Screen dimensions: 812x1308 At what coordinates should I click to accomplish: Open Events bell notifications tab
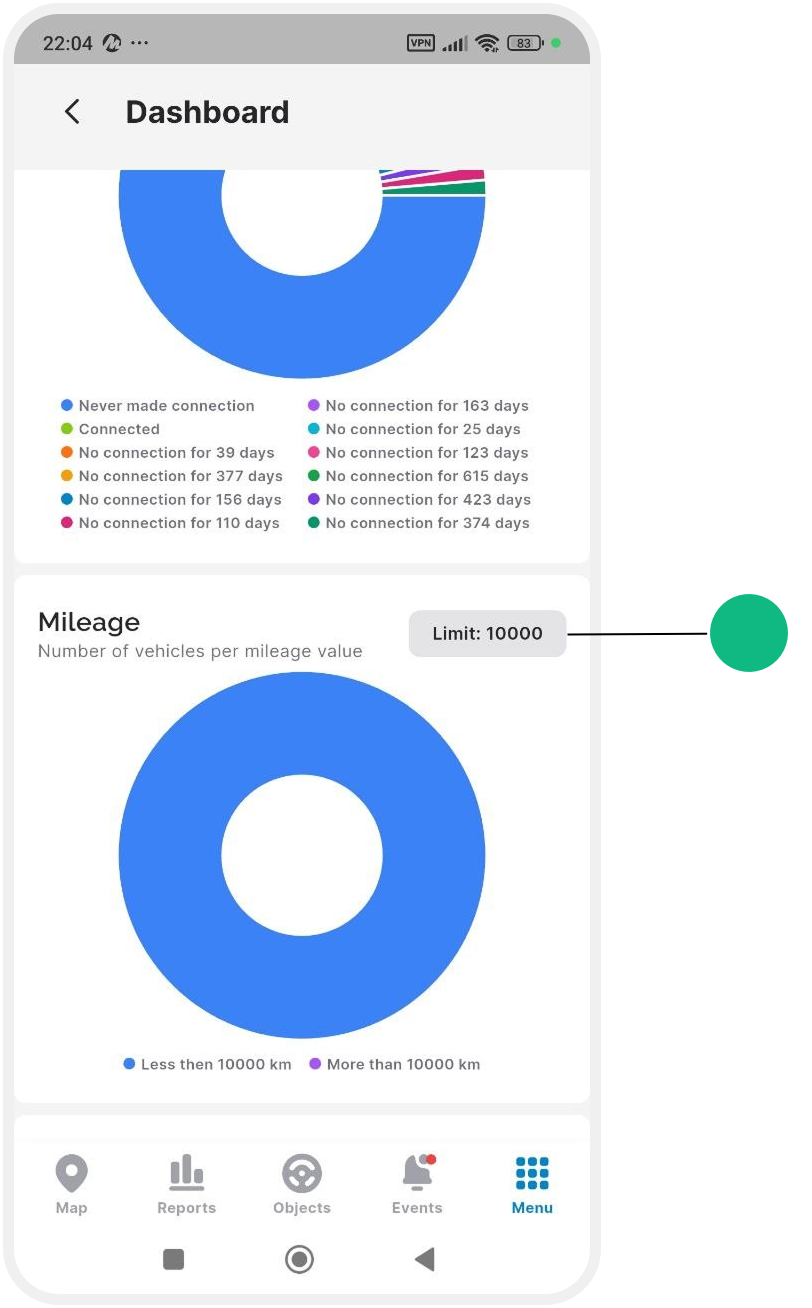click(x=417, y=1185)
